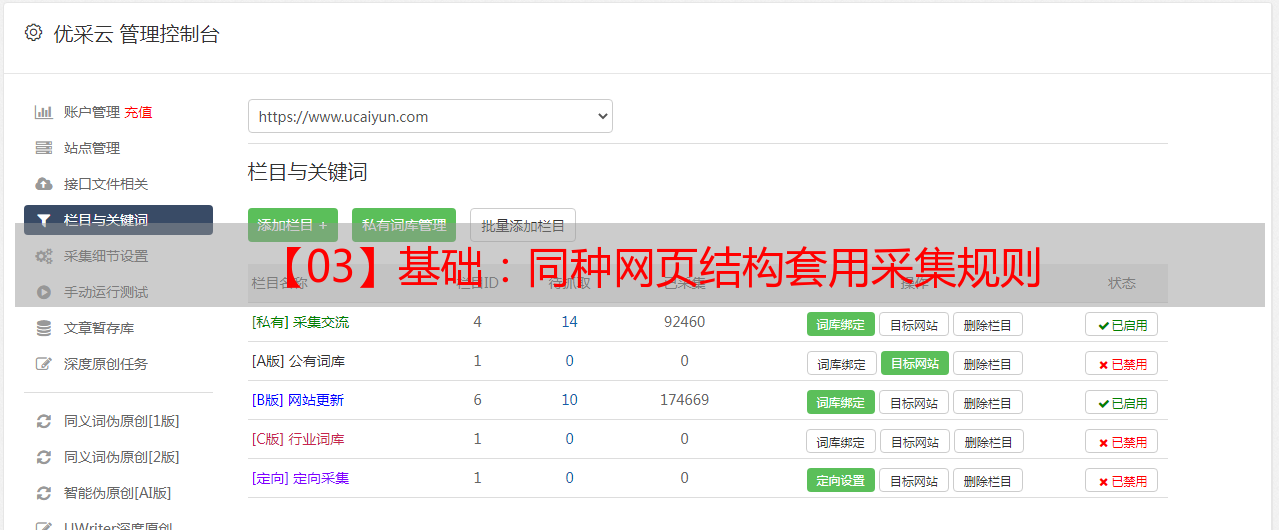Viewport: 1279px width, 530px height.
Task: Click 目标网站 in the 行业词库 row
Action: coord(915,441)
